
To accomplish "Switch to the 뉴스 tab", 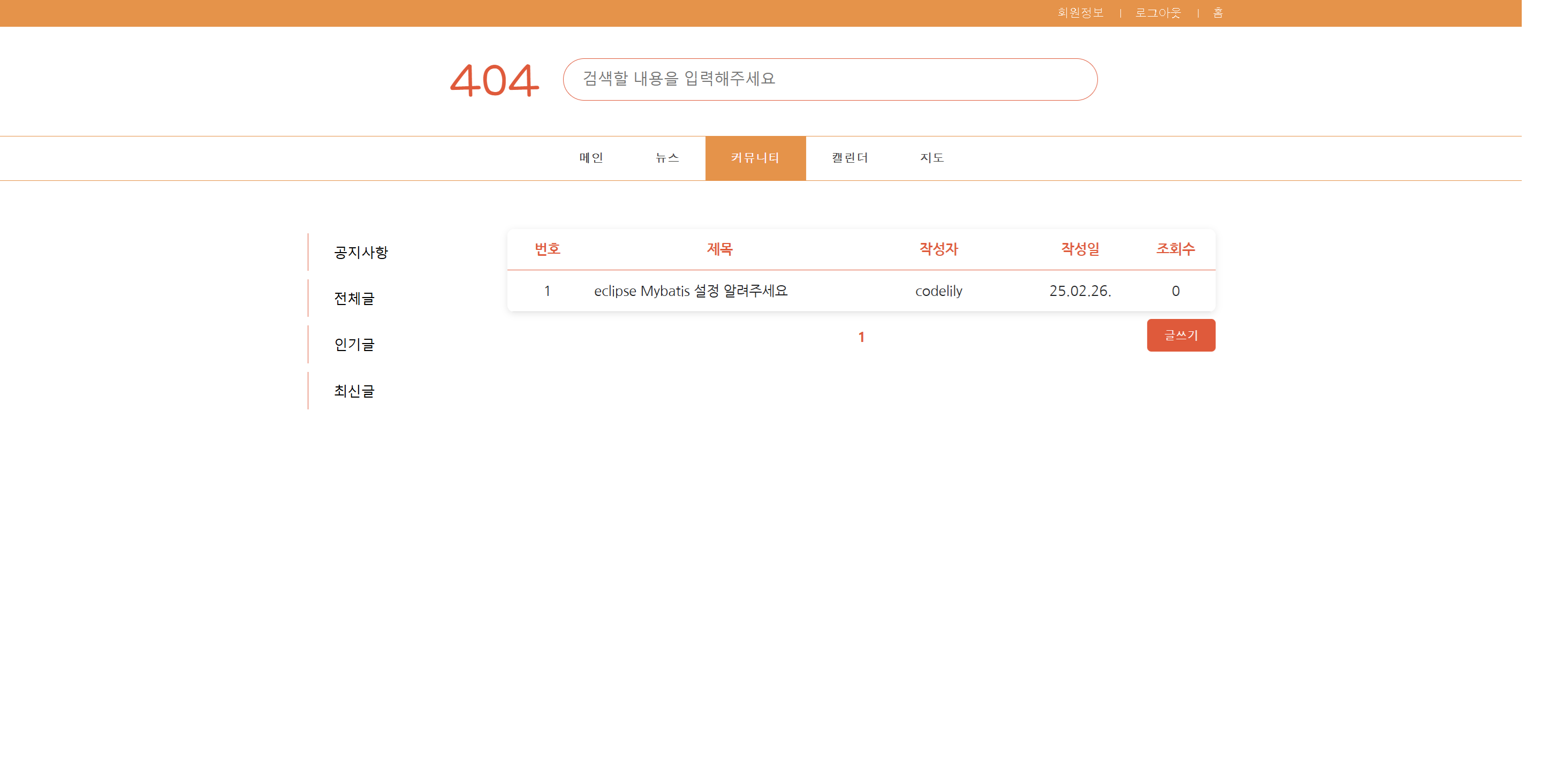I will click(x=667, y=158).
